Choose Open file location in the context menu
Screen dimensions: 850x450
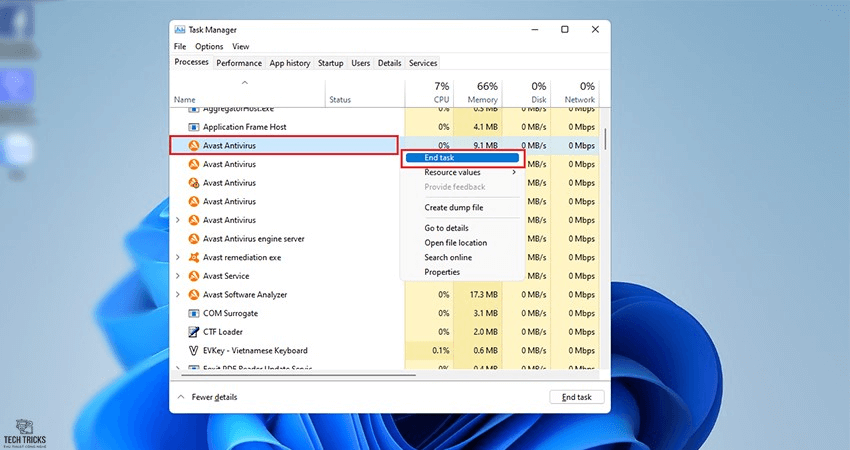(x=455, y=242)
